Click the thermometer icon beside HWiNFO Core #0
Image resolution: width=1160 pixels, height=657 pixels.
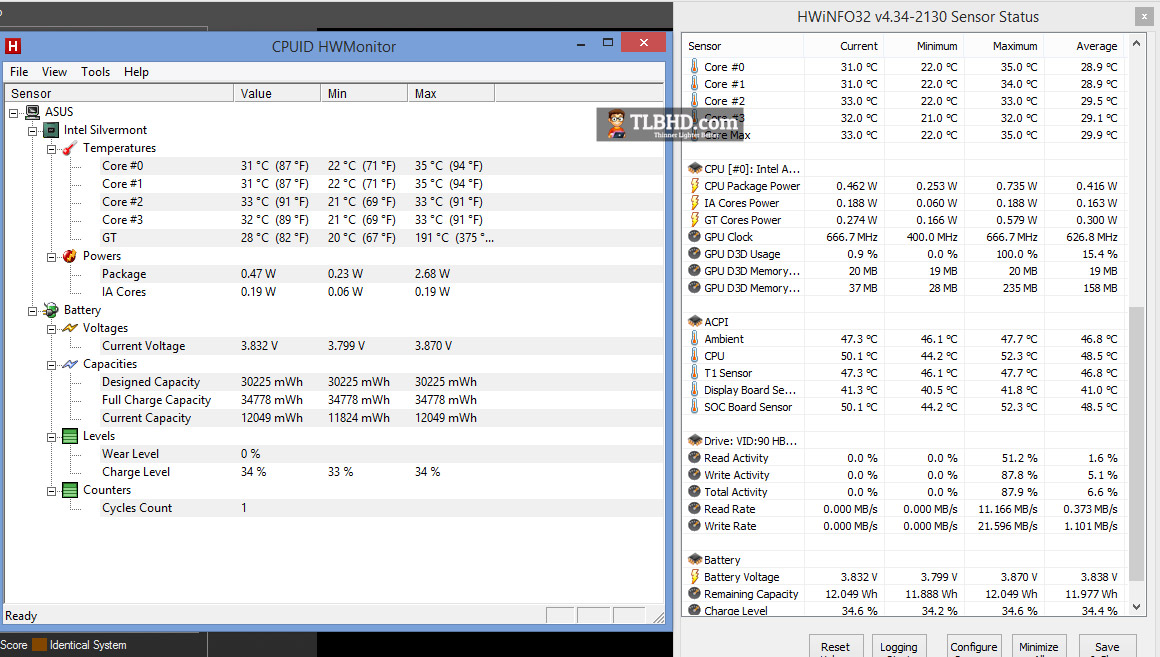click(695, 67)
